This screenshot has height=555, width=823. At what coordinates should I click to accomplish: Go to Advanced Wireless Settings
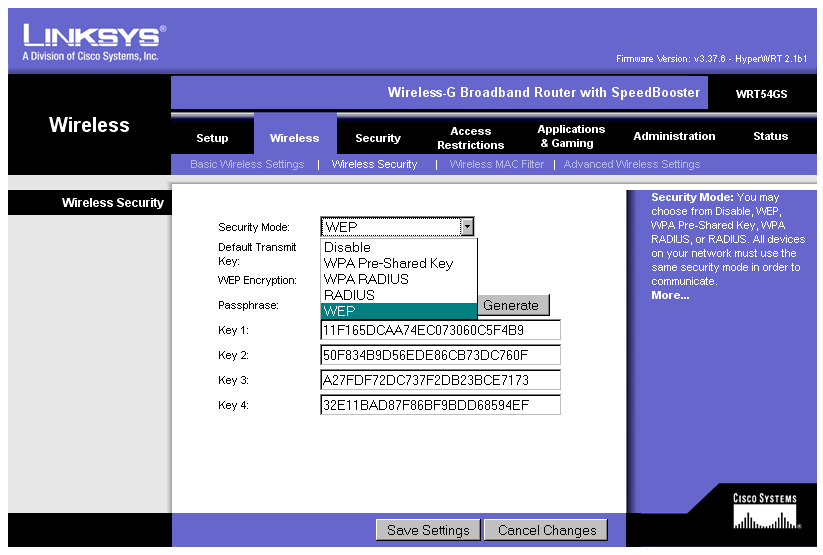(x=632, y=164)
